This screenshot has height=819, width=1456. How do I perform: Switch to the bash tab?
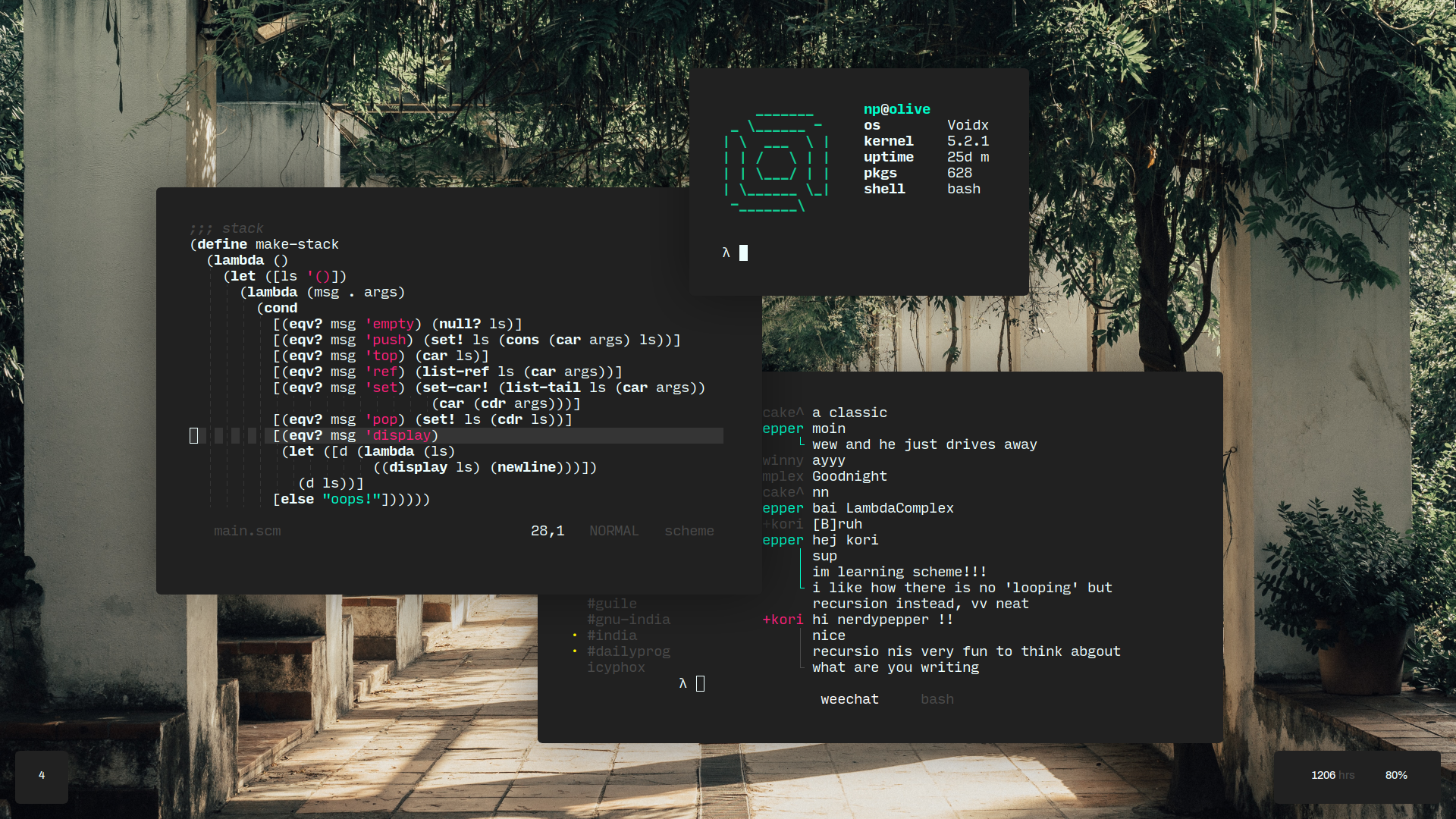click(x=937, y=699)
